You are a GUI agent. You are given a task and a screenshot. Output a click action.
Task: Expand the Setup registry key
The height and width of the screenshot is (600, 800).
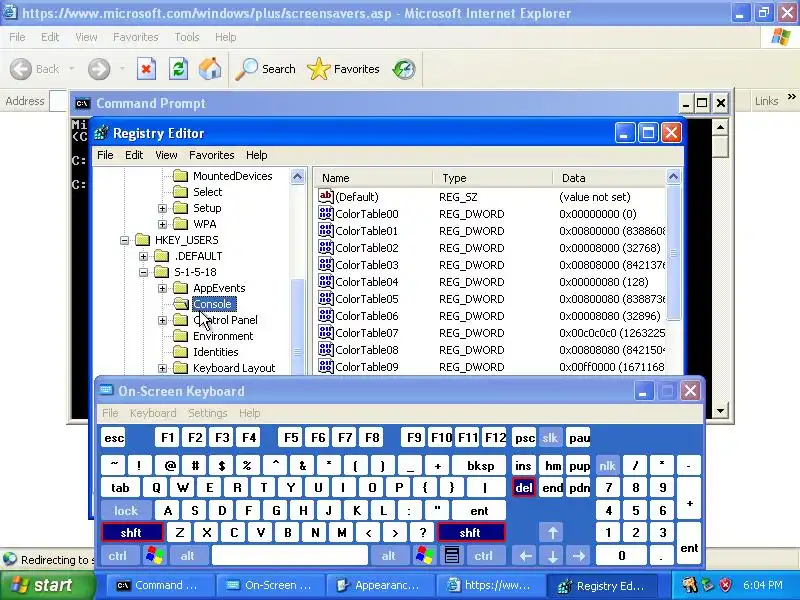pyautogui.click(x=162, y=208)
